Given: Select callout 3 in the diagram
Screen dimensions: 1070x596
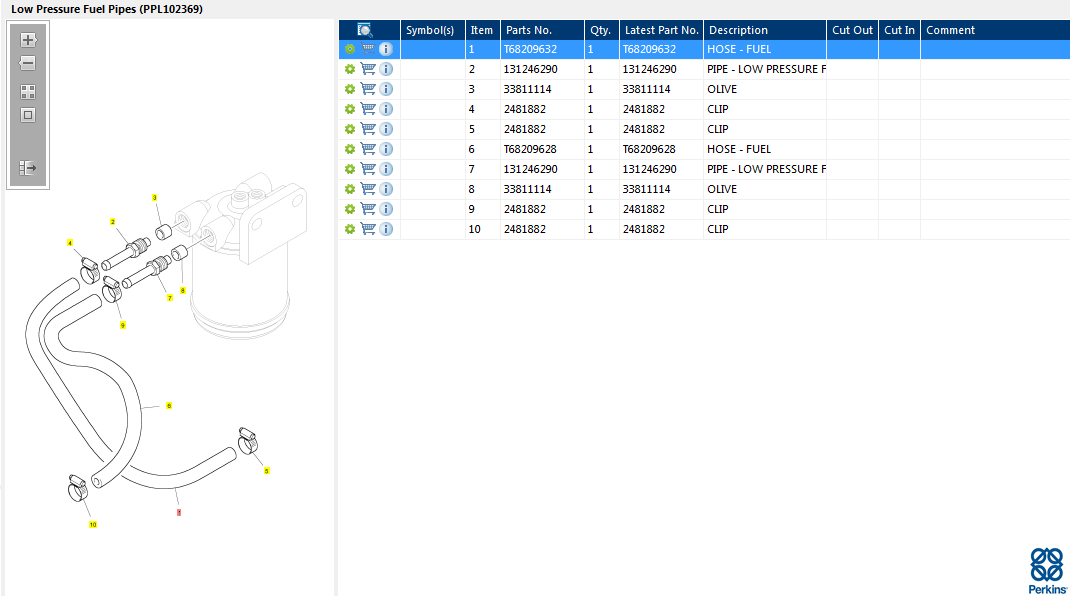Looking at the screenshot, I should point(155,197).
